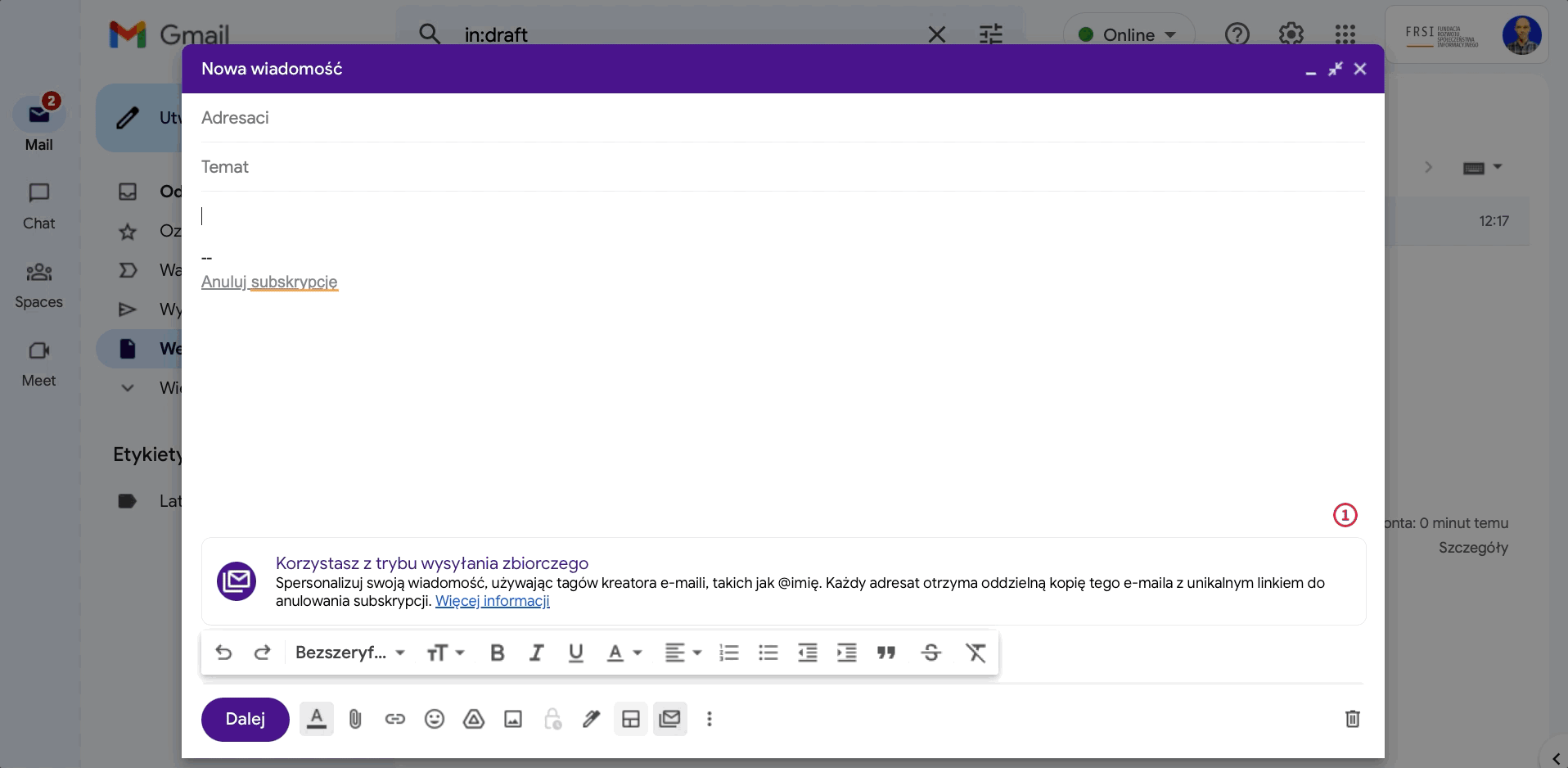This screenshot has width=1568, height=768.
Task: Switch to Chat in the sidebar
Action: [x=38, y=206]
